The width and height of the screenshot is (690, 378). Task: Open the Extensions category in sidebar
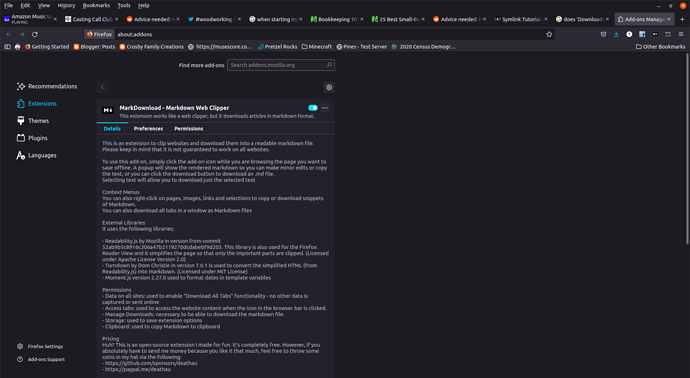point(37,103)
